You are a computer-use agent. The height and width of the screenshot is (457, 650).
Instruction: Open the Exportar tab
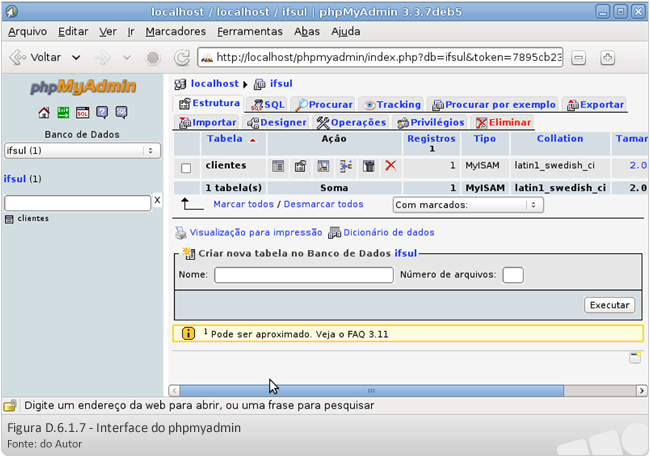[x=594, y=105]
